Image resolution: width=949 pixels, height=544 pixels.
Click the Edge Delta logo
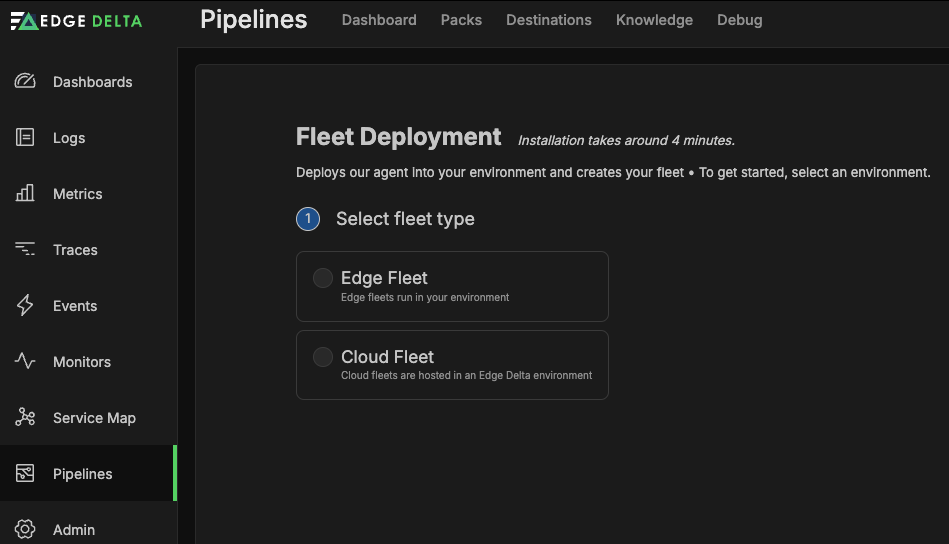click(76, 21)
